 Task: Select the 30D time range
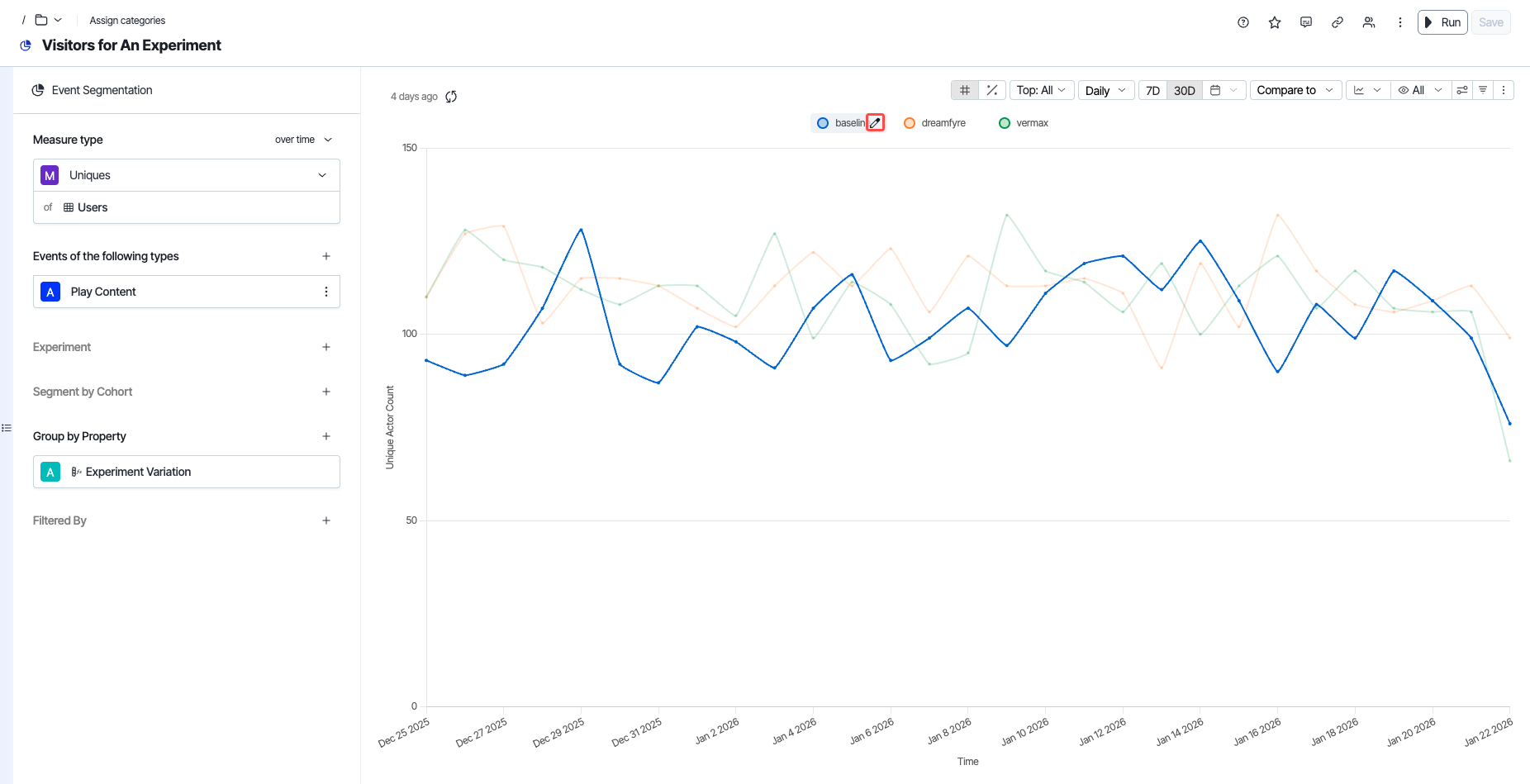click(1185, 90)
